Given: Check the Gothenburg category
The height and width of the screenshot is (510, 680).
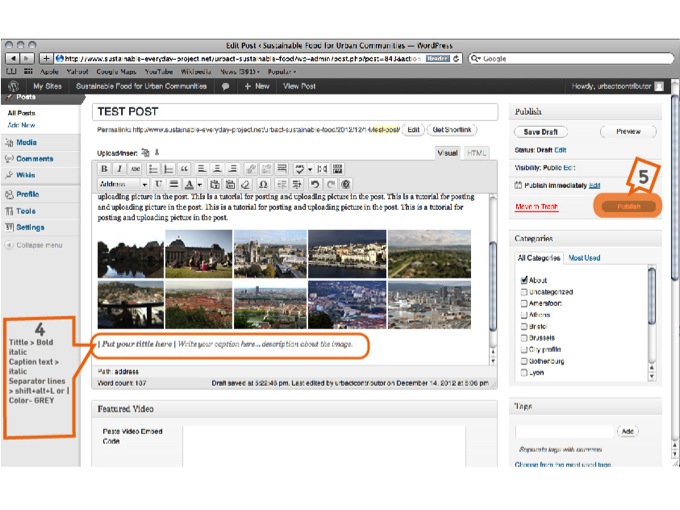Looking at the screenshot, I should coord(524,361).
